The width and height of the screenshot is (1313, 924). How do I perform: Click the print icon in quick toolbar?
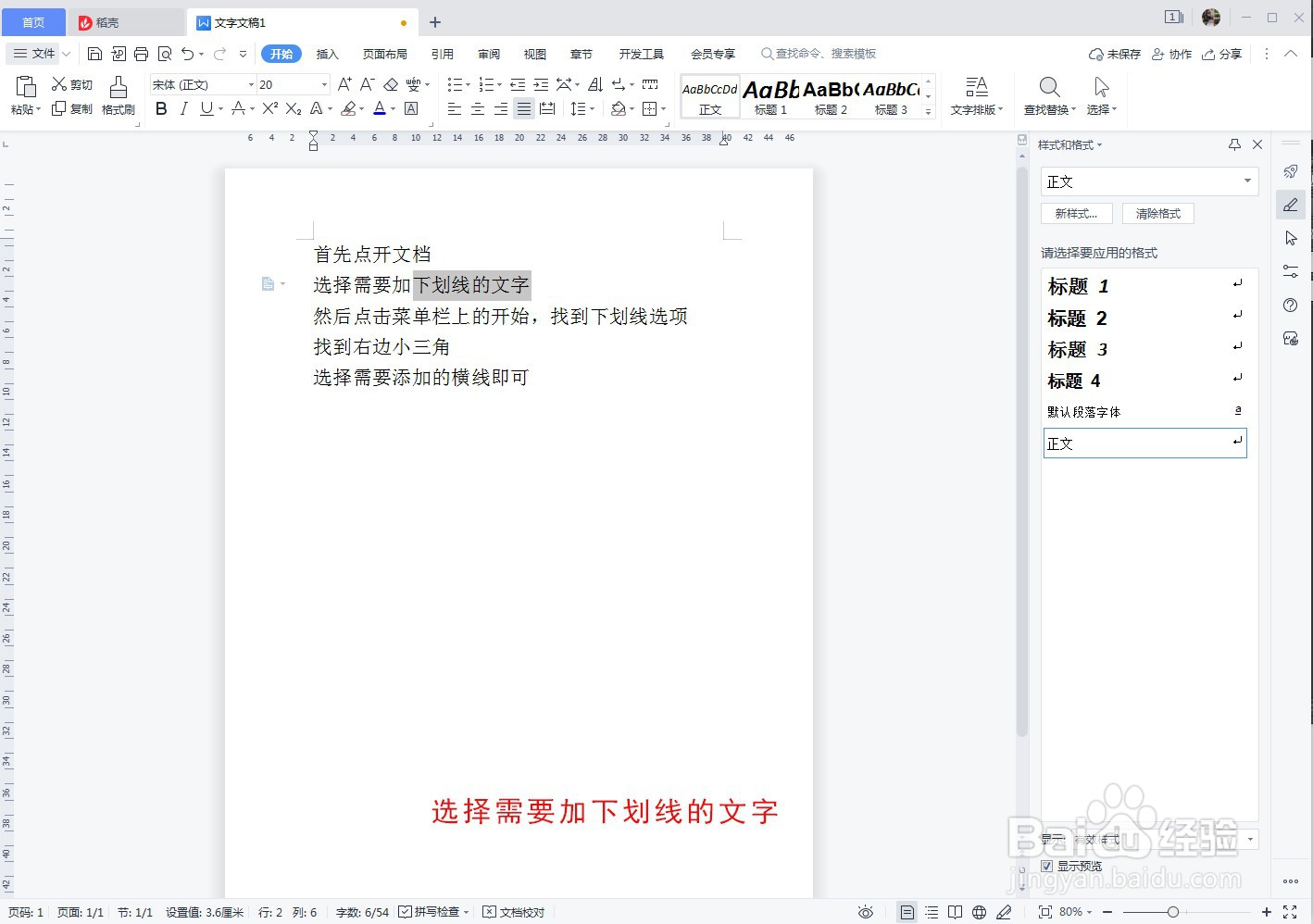[x=141, y=54]
